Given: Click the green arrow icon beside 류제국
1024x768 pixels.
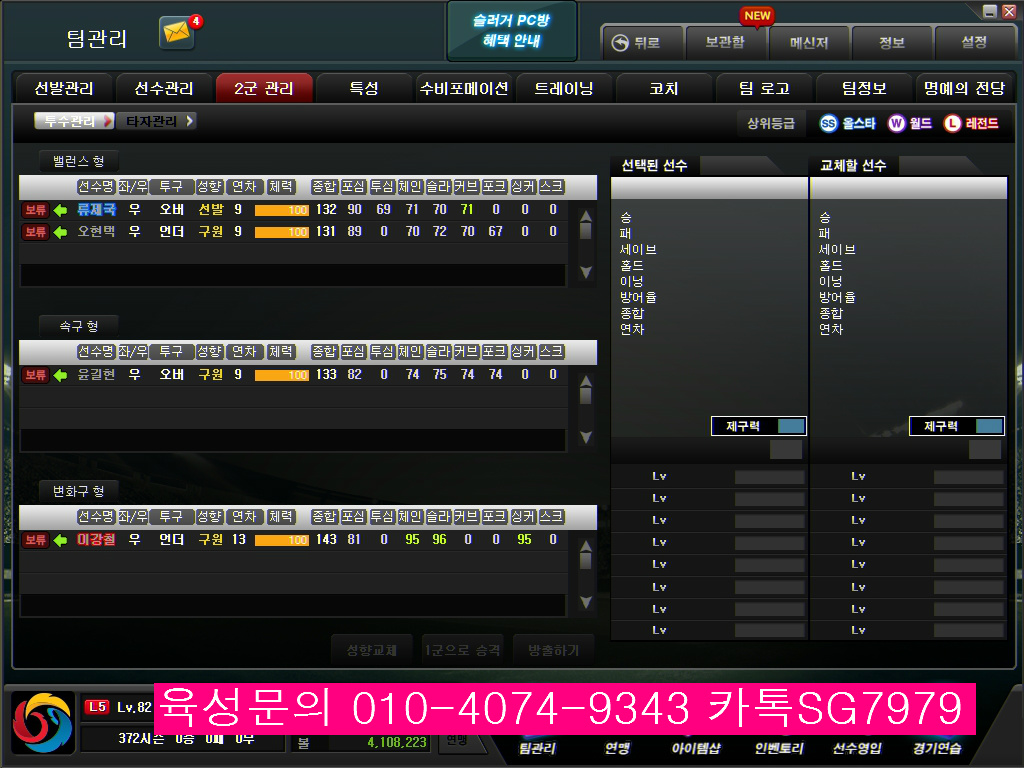Looking at the screenshot, I should pyautogui.click(x=61, y=210).
